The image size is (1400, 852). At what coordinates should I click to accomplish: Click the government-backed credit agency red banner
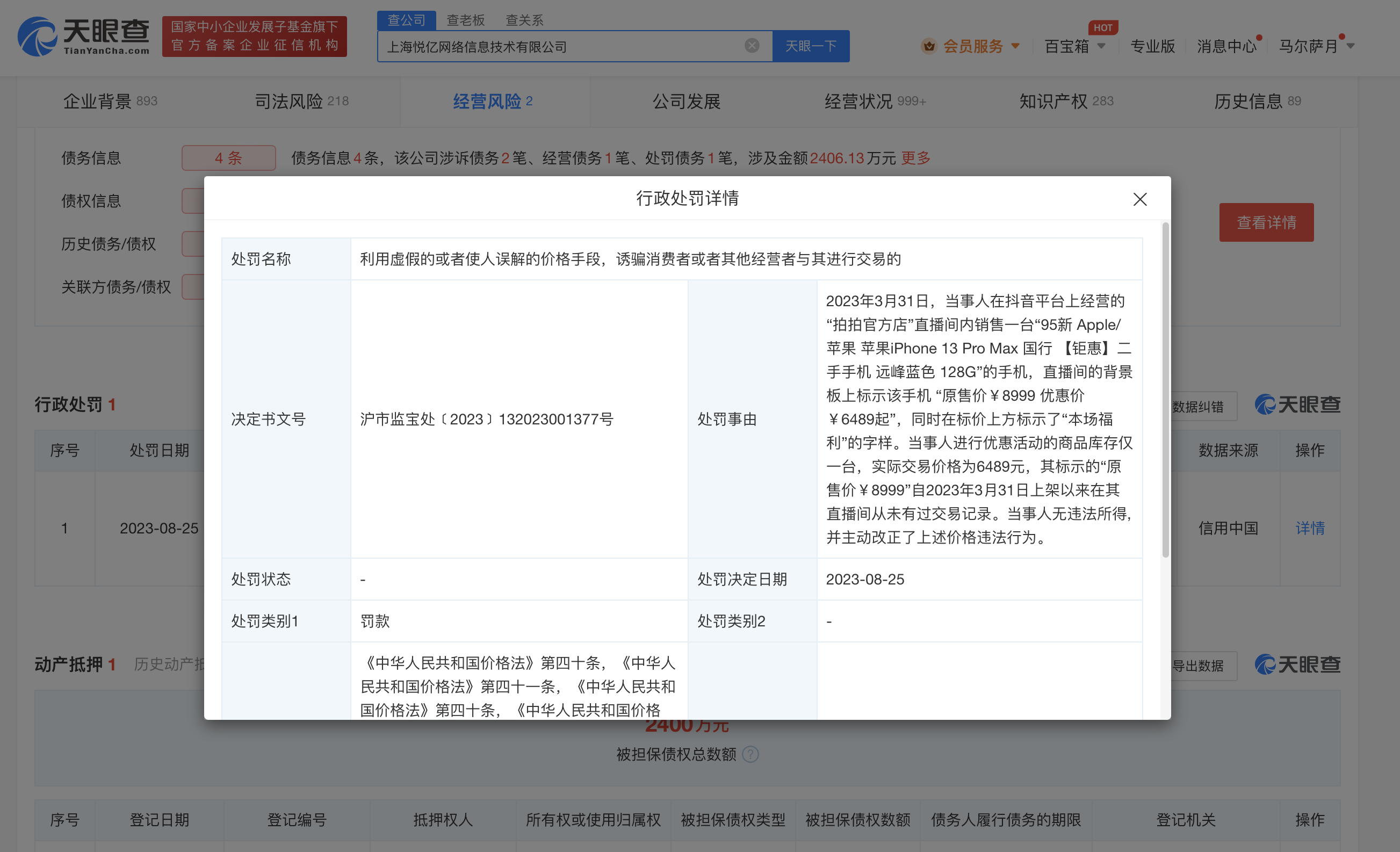(255, 37)
